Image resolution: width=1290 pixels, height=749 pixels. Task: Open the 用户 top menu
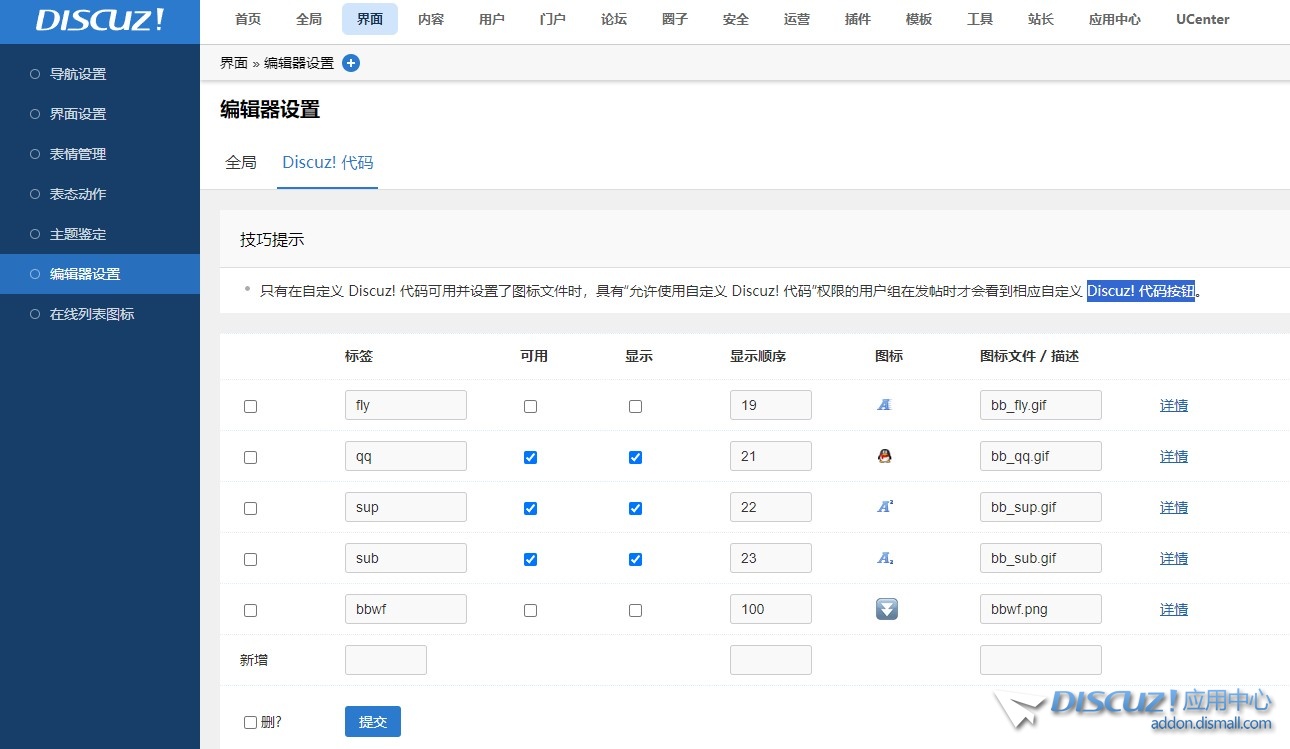pyautogui.click(x=492, y=19)
